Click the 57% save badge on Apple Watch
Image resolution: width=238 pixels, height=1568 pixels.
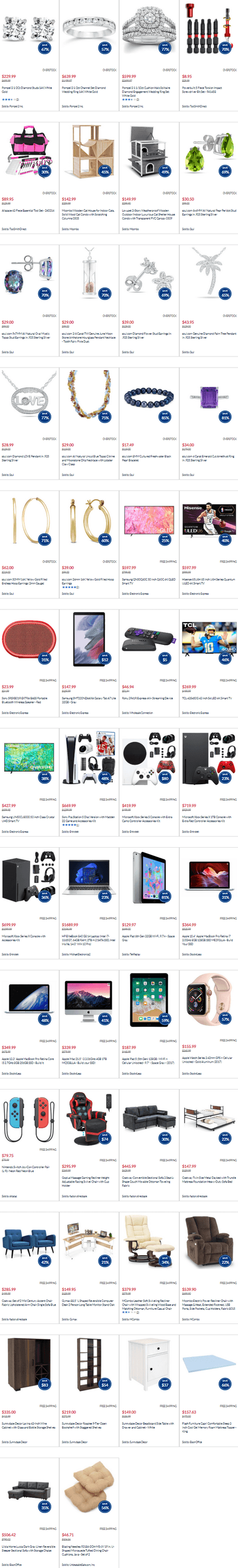pyautogui.click(x=225, y=1018)
